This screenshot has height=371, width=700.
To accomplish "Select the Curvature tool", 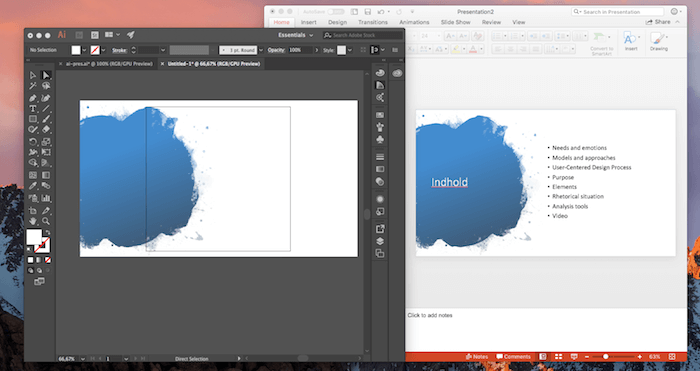I will point(46,98).
